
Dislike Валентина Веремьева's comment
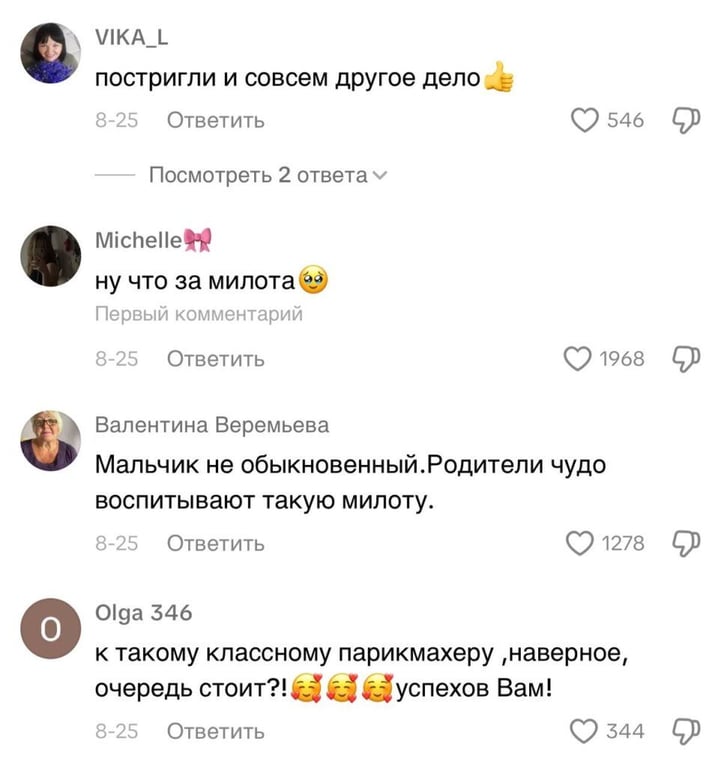[686, 544]
